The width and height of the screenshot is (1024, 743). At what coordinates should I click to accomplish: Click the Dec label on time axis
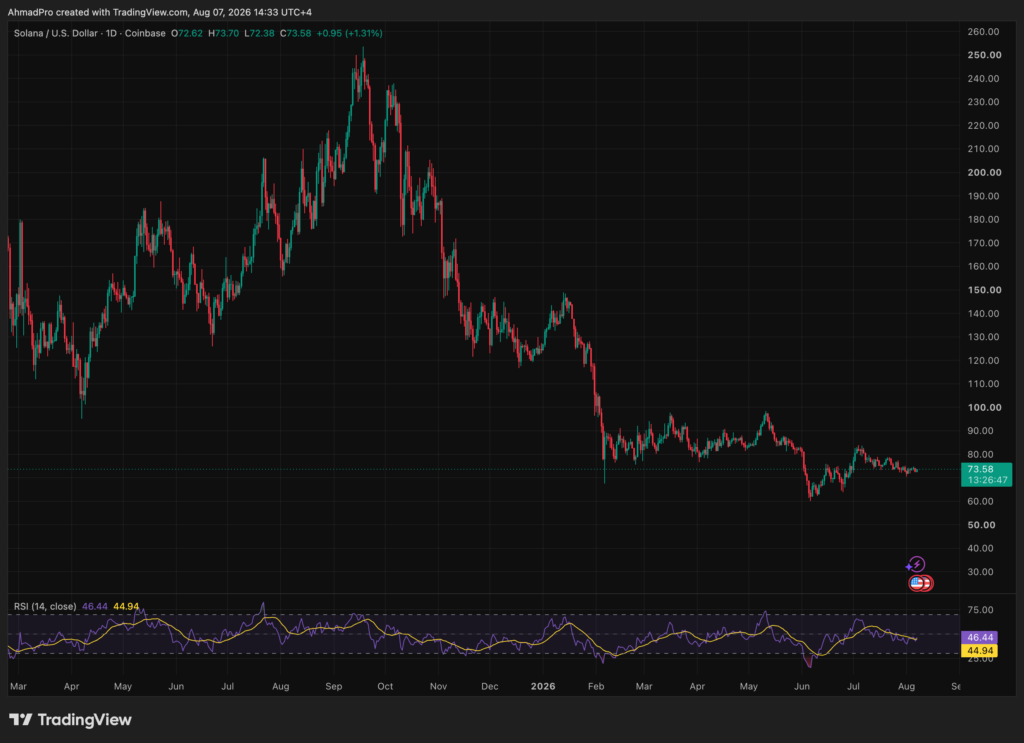(490, 686)
